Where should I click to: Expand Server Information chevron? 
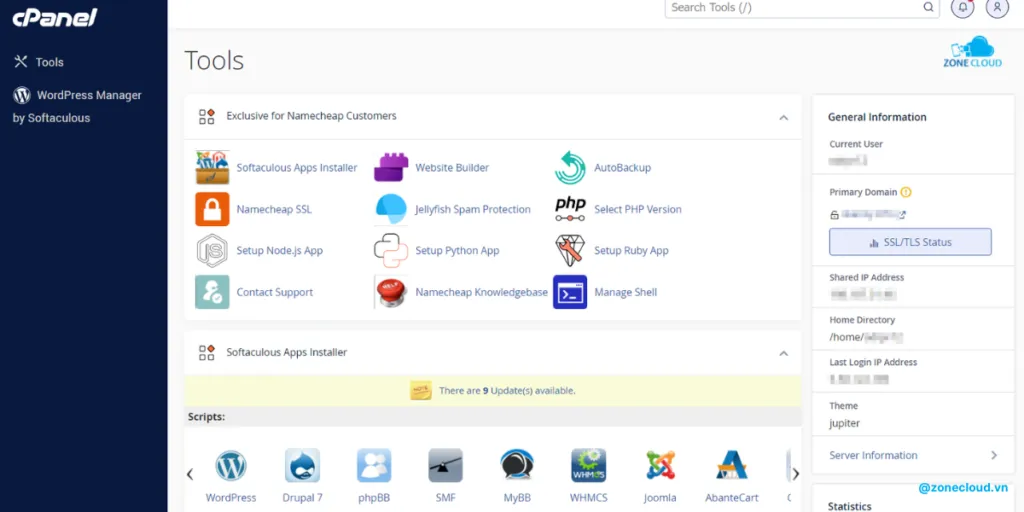994,455
